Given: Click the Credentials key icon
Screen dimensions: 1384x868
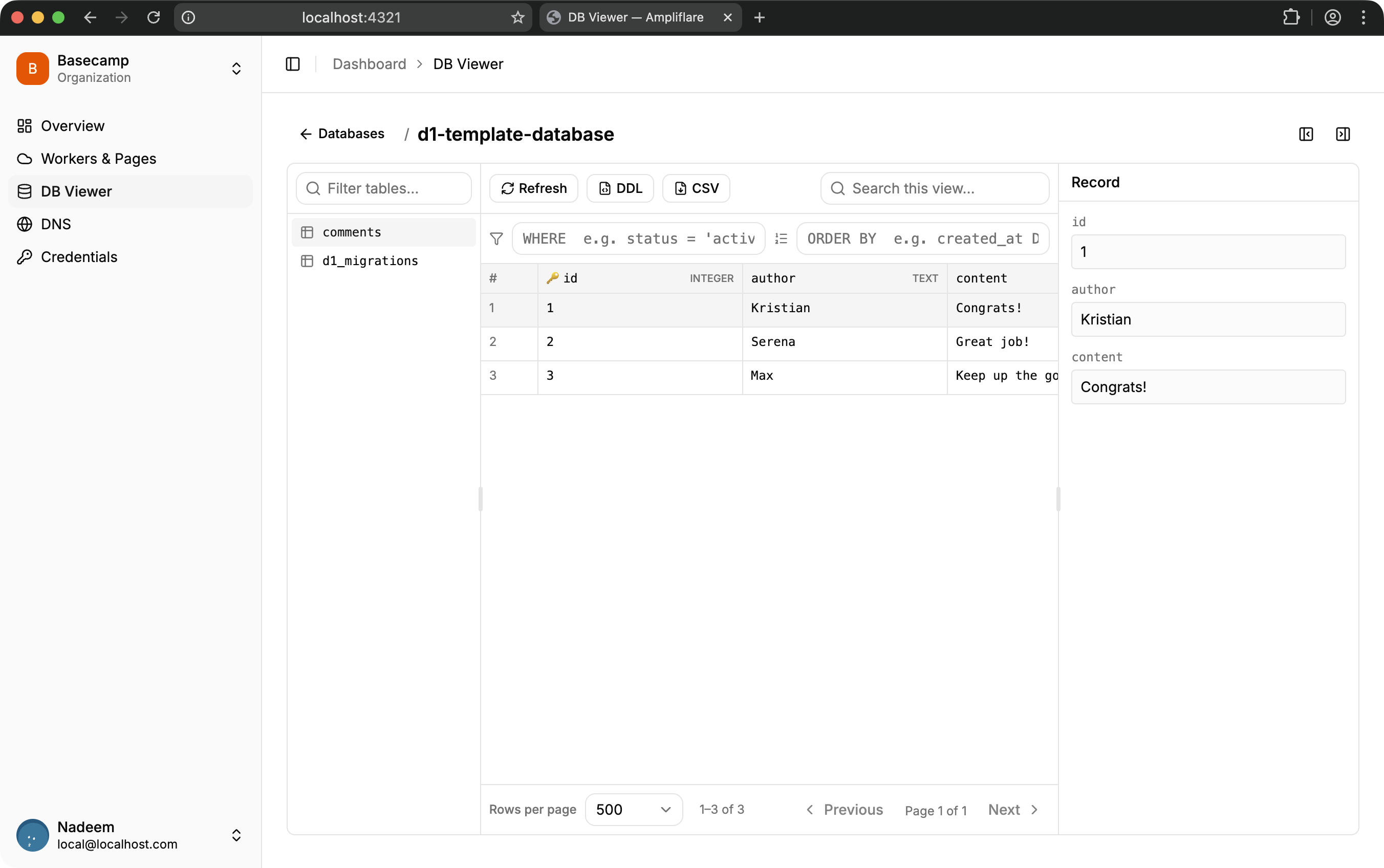Looking at the screenshot, I should [x=24, y=256].
